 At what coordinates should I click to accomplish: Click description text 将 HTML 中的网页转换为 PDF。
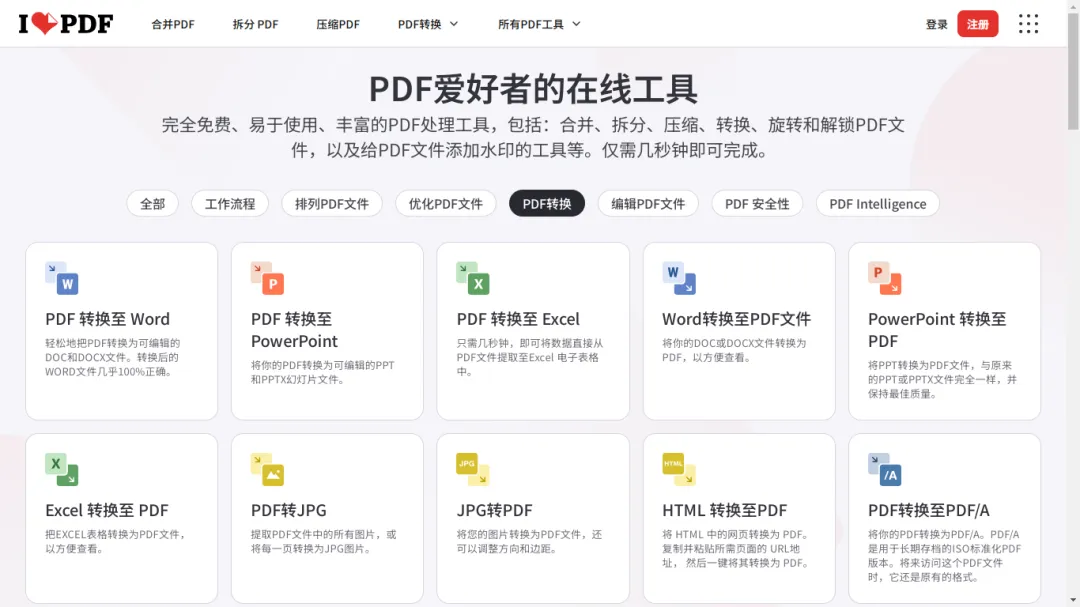point(735,535)
